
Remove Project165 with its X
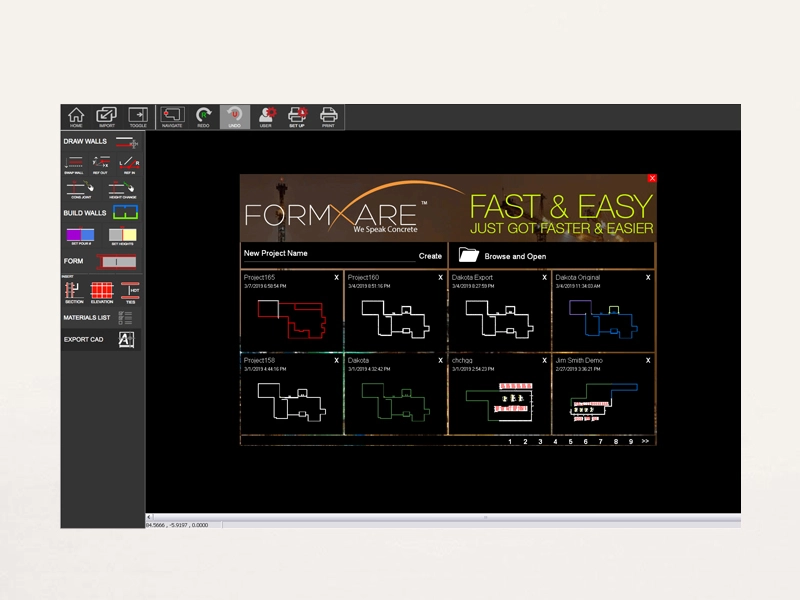pyautogui.click(x=336, y=278)
